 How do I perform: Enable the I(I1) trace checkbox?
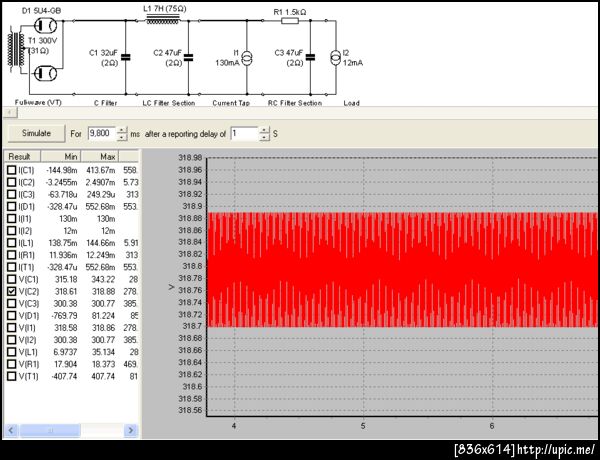tap(12, 219)
